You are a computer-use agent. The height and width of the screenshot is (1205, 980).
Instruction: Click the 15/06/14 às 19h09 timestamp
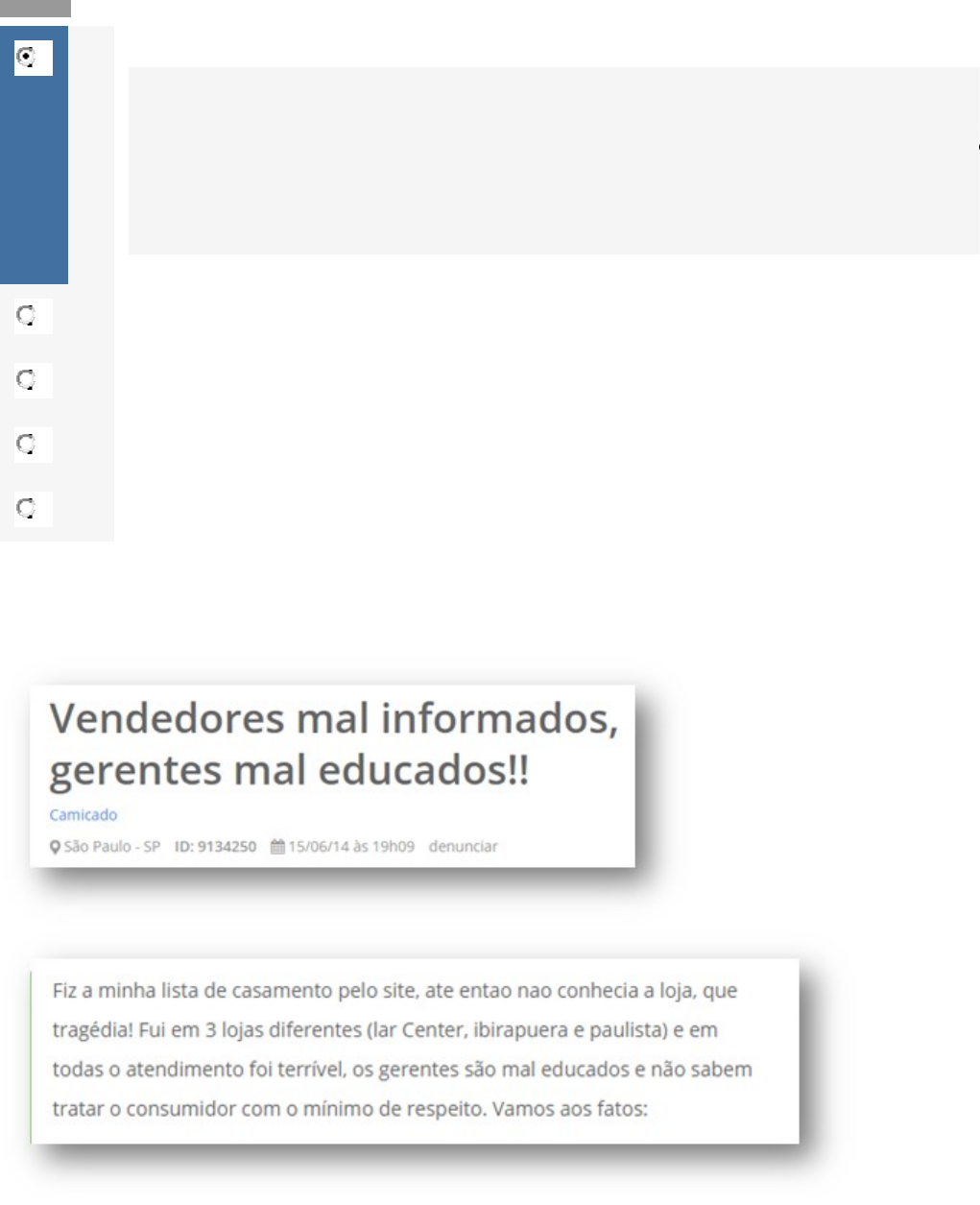(351, 847)
